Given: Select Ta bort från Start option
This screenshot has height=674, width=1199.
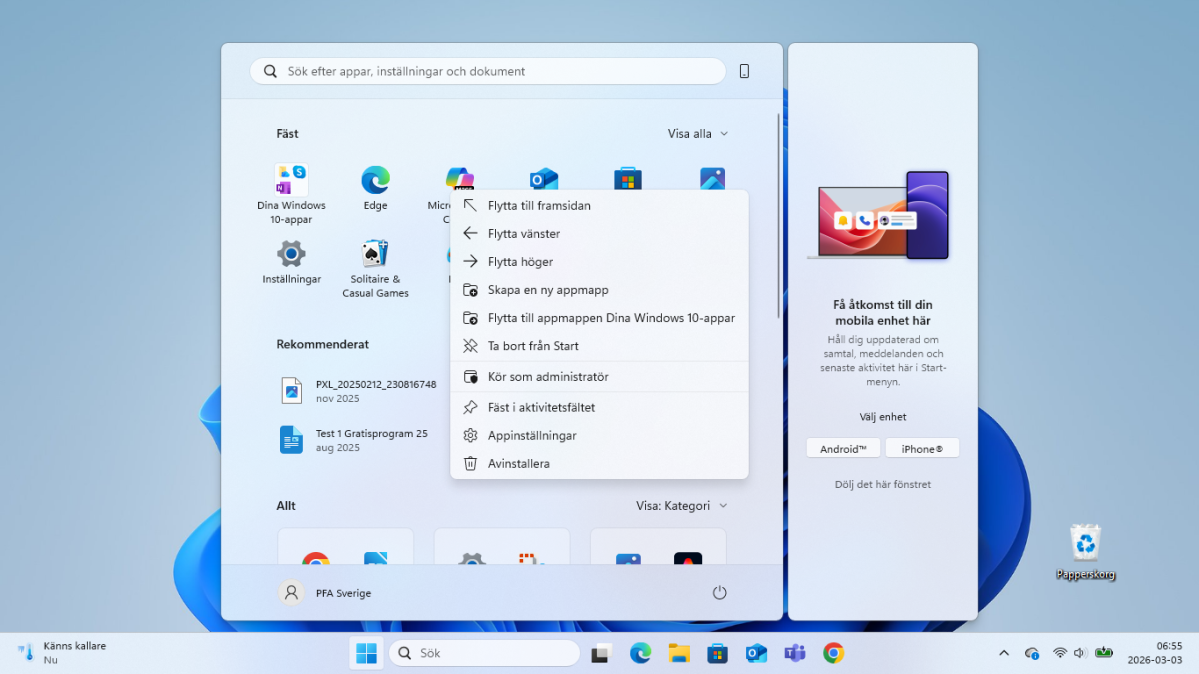Looking at the screenshot, I should pyautogui.click(x=533, y=346).
